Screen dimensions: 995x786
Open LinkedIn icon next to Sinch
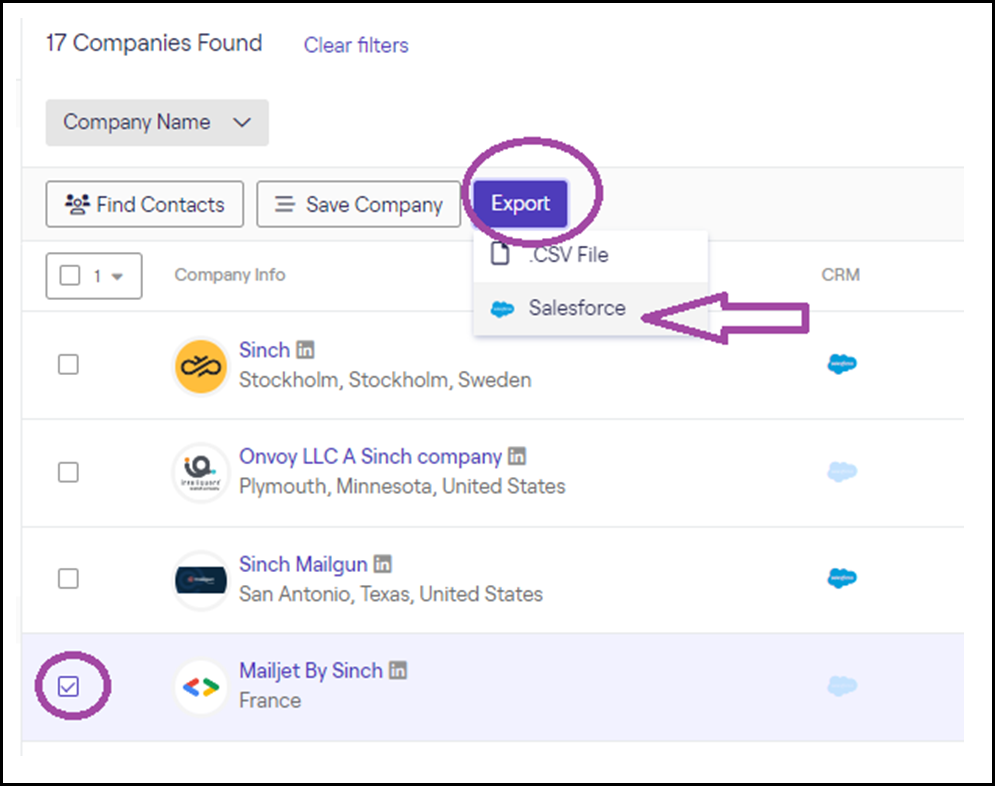point(305,350)
